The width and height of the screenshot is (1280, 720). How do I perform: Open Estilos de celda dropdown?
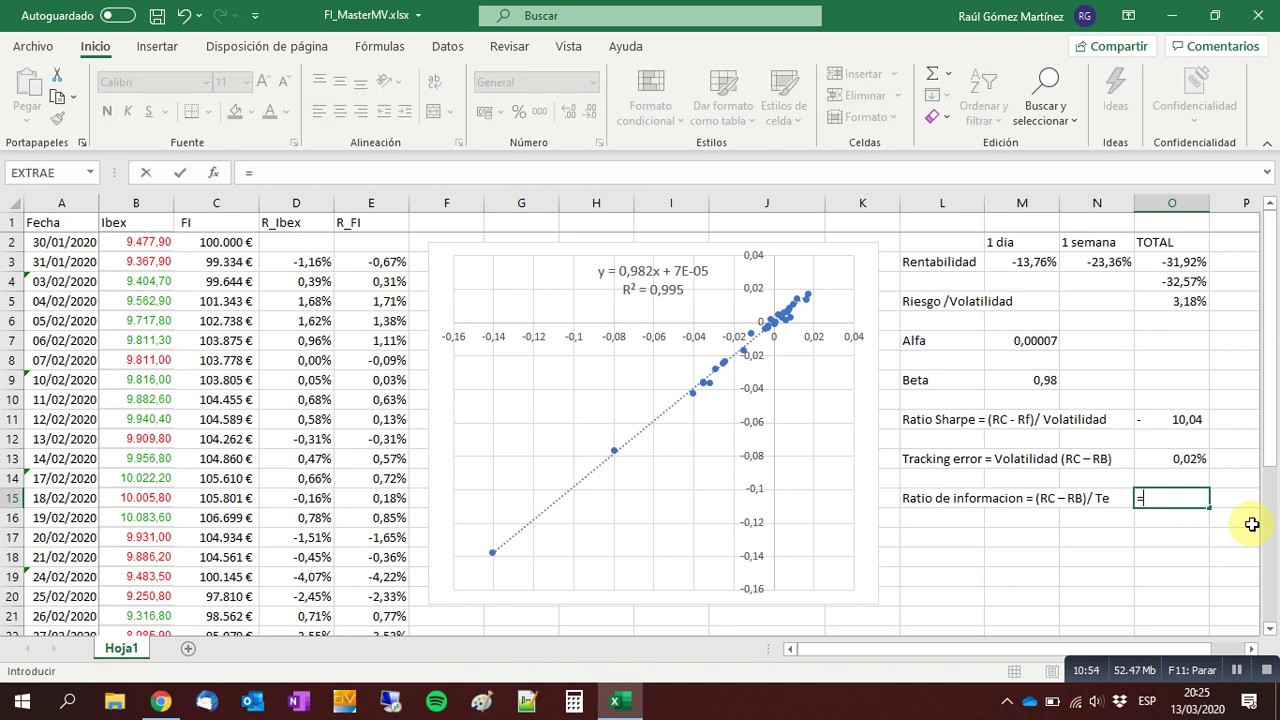[x=784, y=97]
